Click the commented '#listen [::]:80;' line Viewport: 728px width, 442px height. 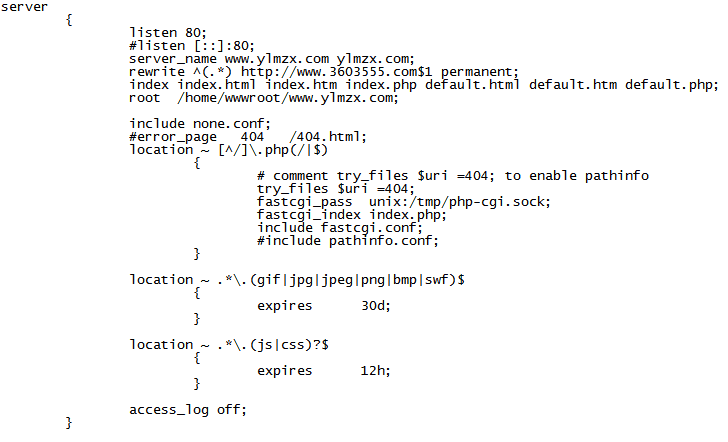[192, 46]
